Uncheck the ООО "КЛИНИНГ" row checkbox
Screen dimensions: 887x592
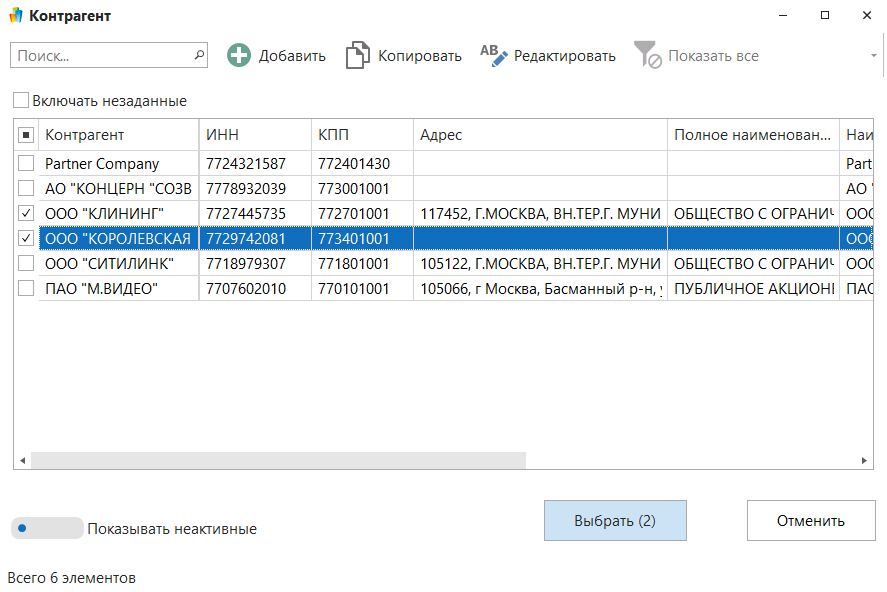(26, 214)
